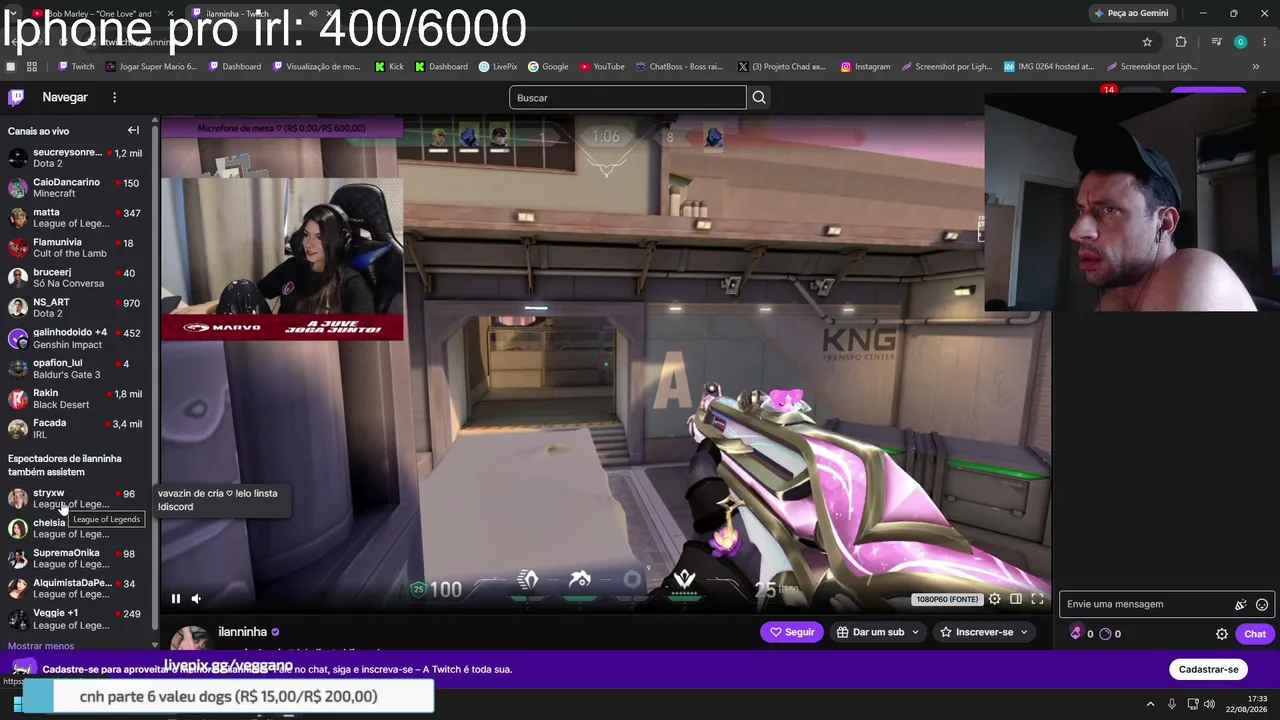Enter fullscreen on the video player
1280x720 pixels.
pyautogui.click(x=1037, y=599)
